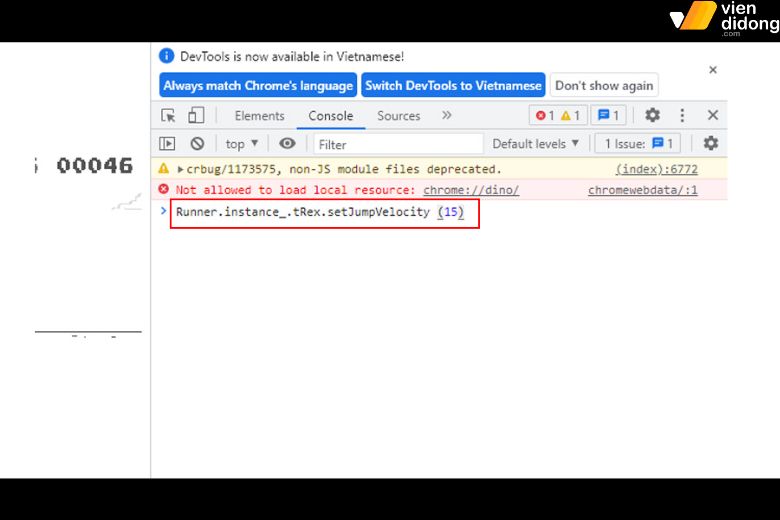Click the 'Not allowed to load local resource' text

(x=295, y=190)
